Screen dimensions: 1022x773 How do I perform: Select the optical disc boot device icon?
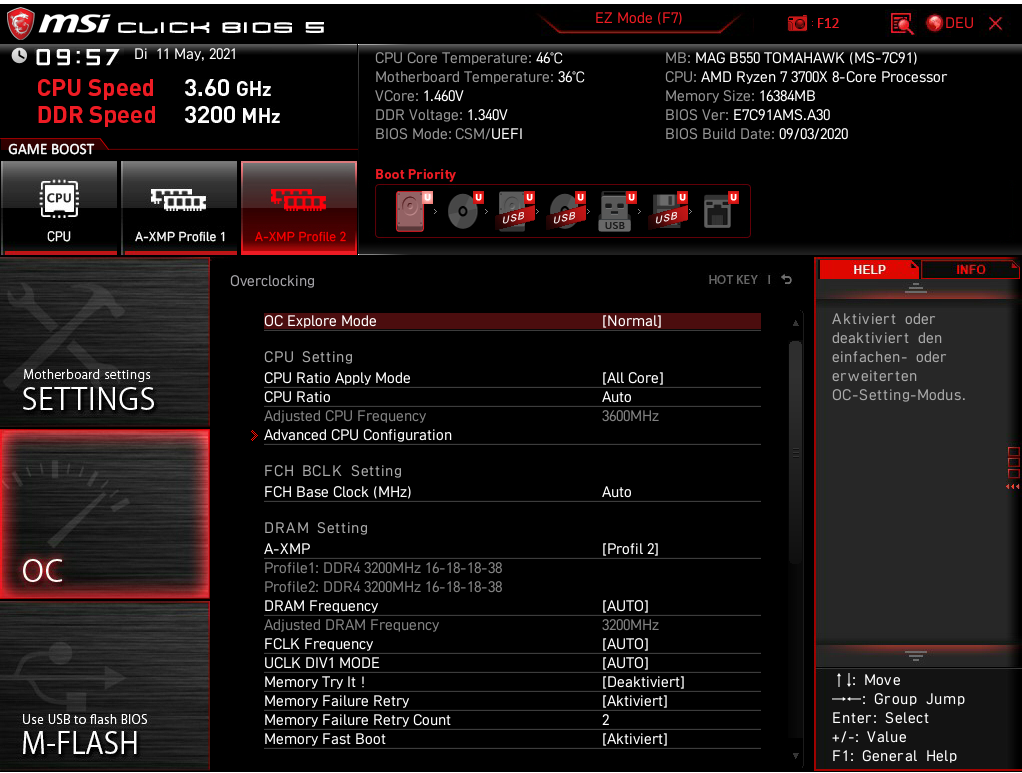[x=465, y=211]
